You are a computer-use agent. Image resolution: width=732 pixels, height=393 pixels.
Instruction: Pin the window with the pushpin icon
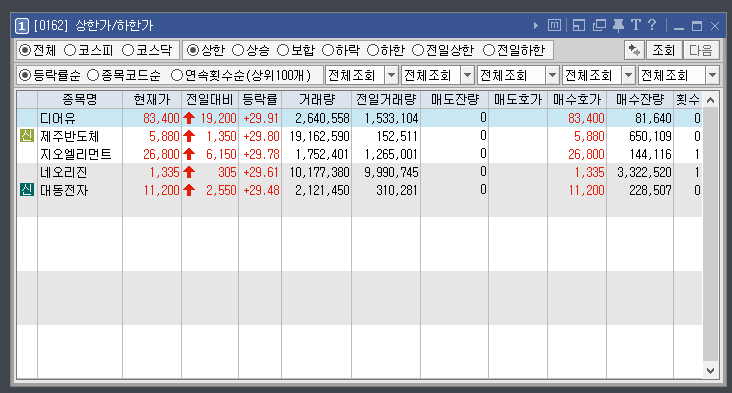tap(619, 25)
